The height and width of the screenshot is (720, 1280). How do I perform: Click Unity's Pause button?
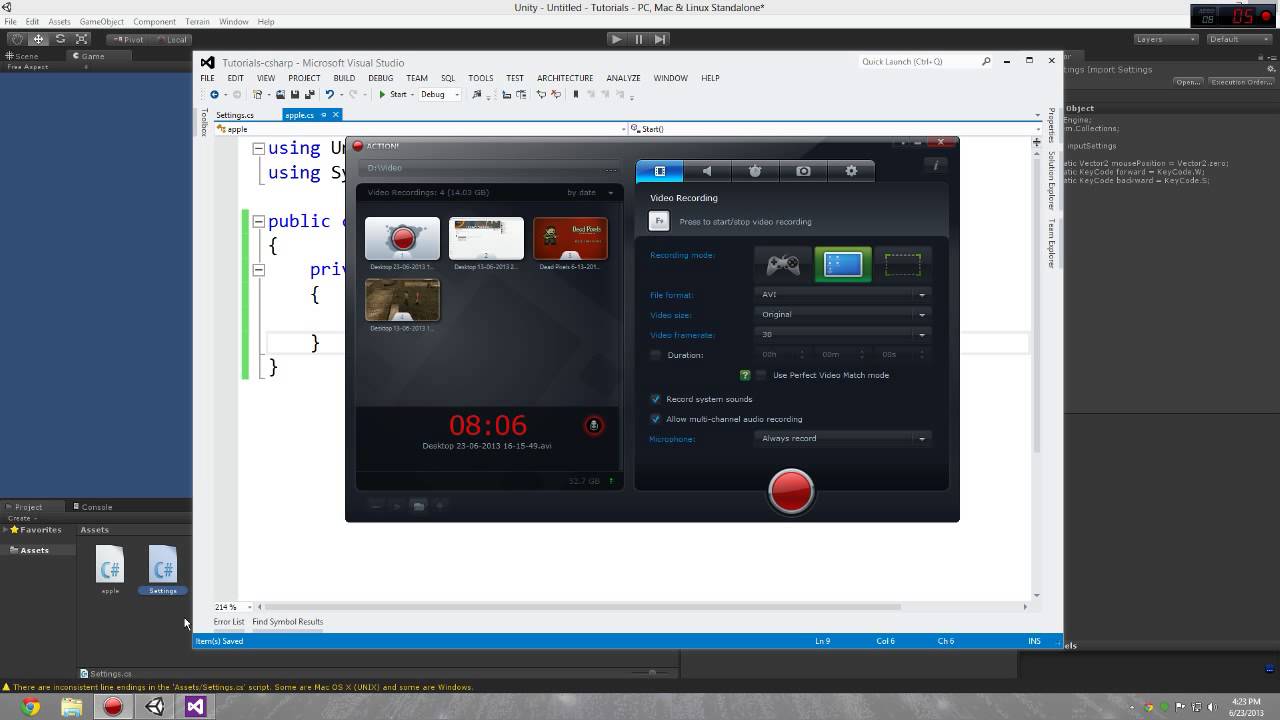(x=638, y=39)
